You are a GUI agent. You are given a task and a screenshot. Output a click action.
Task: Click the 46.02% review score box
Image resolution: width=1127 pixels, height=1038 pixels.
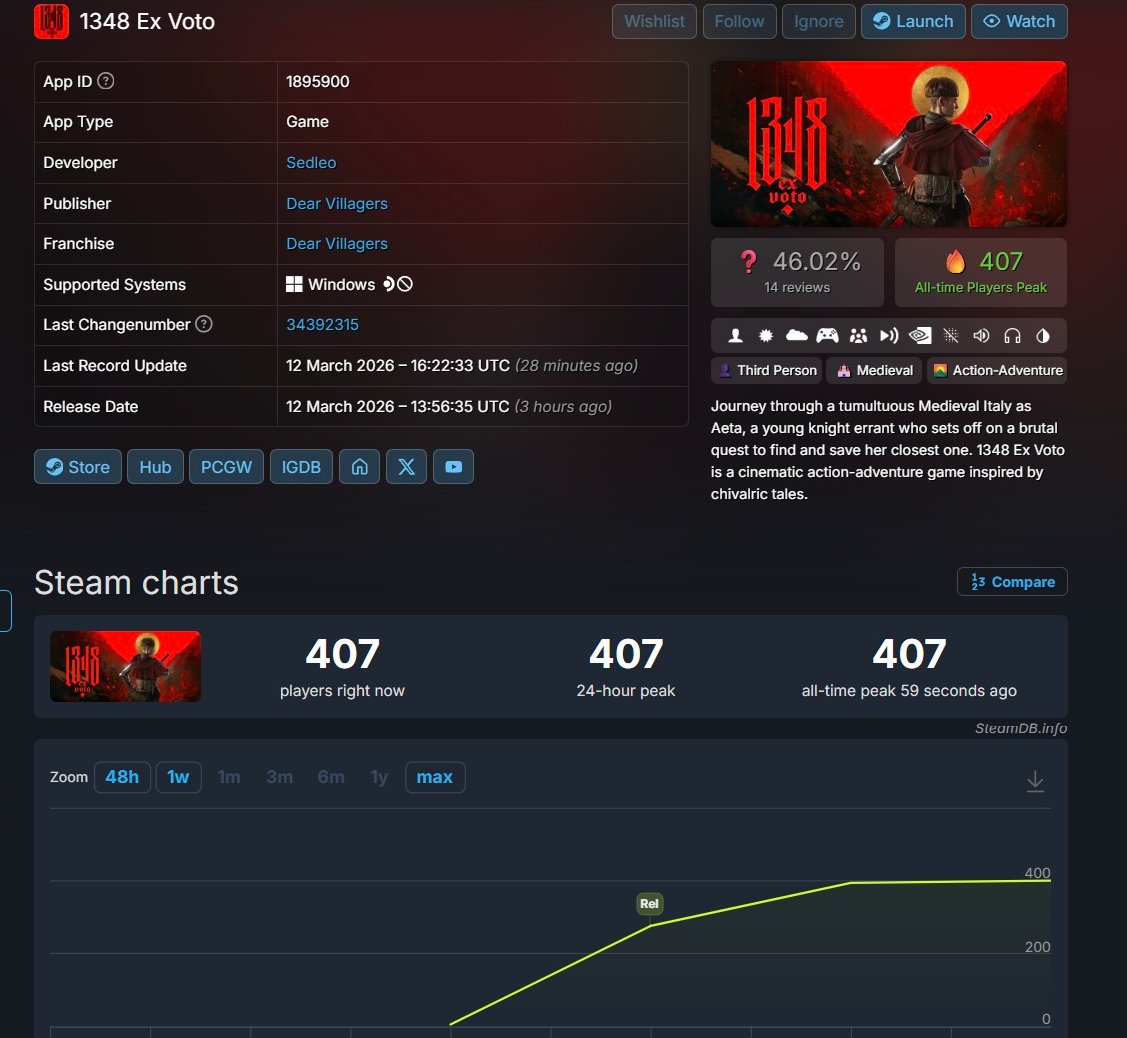pos(797,272)
